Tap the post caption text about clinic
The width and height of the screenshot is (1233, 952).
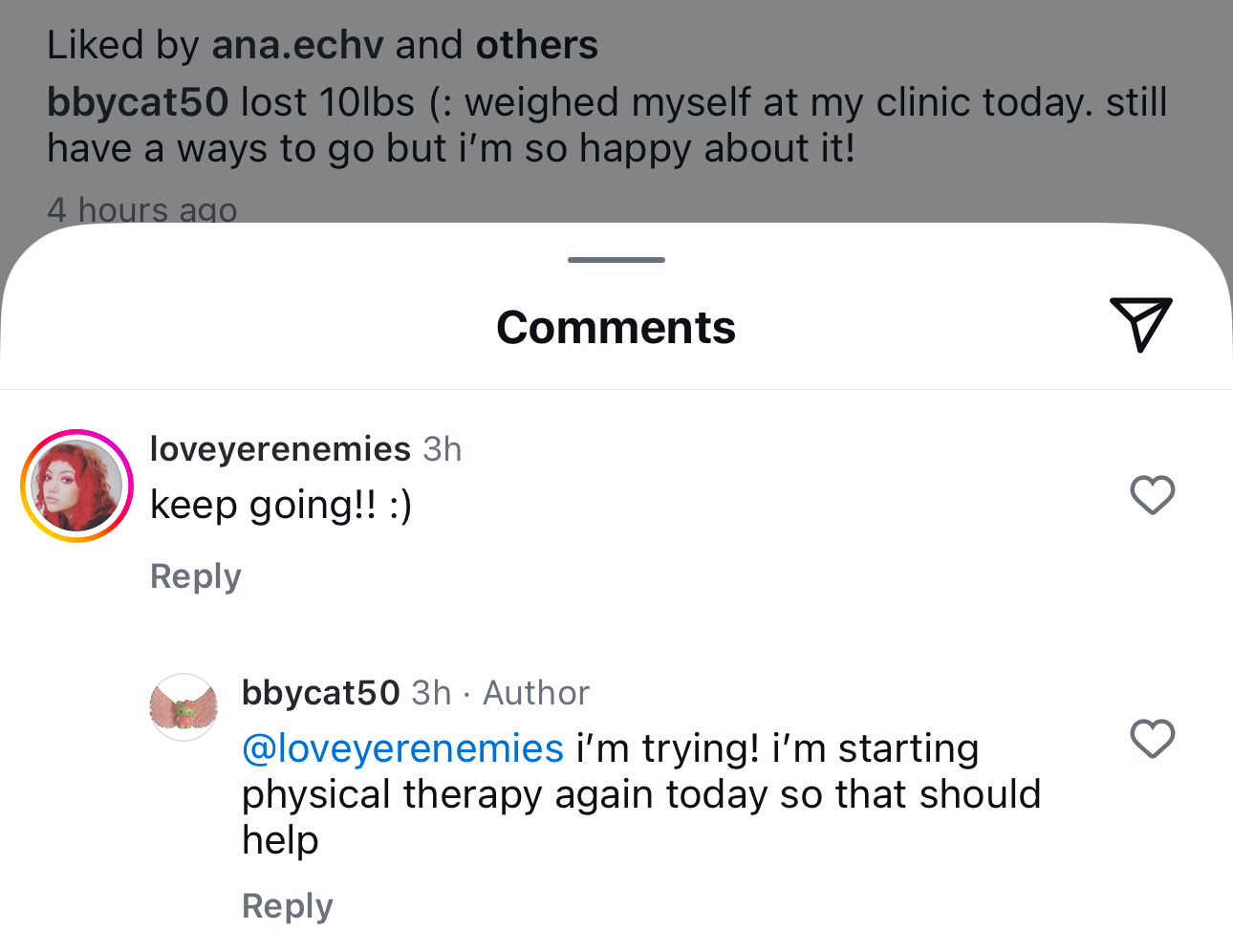click(x=607, y=125)
